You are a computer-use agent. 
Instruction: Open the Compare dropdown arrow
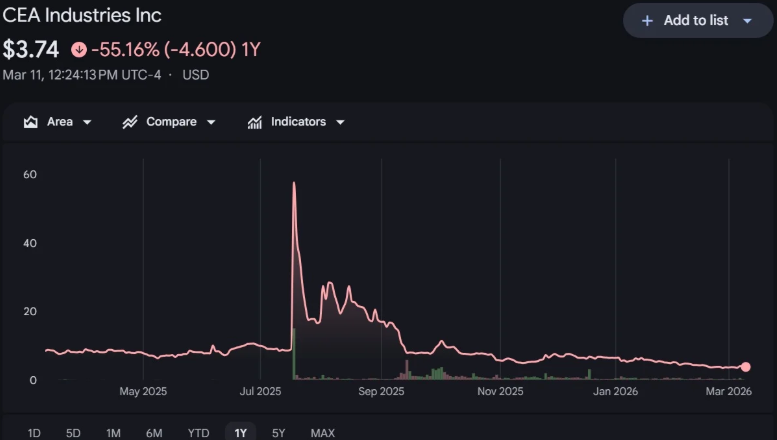coord(211,122)
